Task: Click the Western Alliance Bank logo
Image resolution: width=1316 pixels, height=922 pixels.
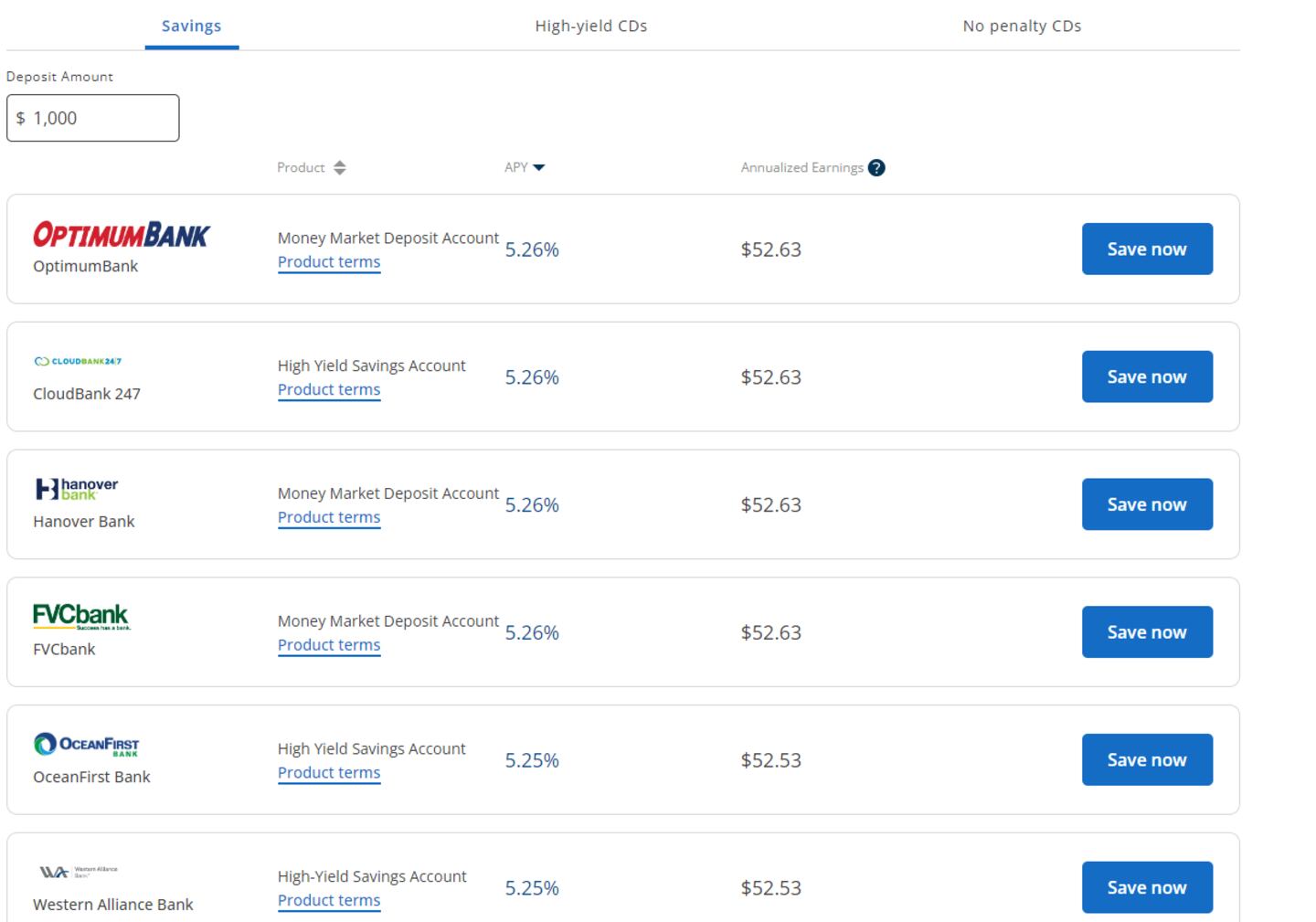Action: click(x=79, y=872)
